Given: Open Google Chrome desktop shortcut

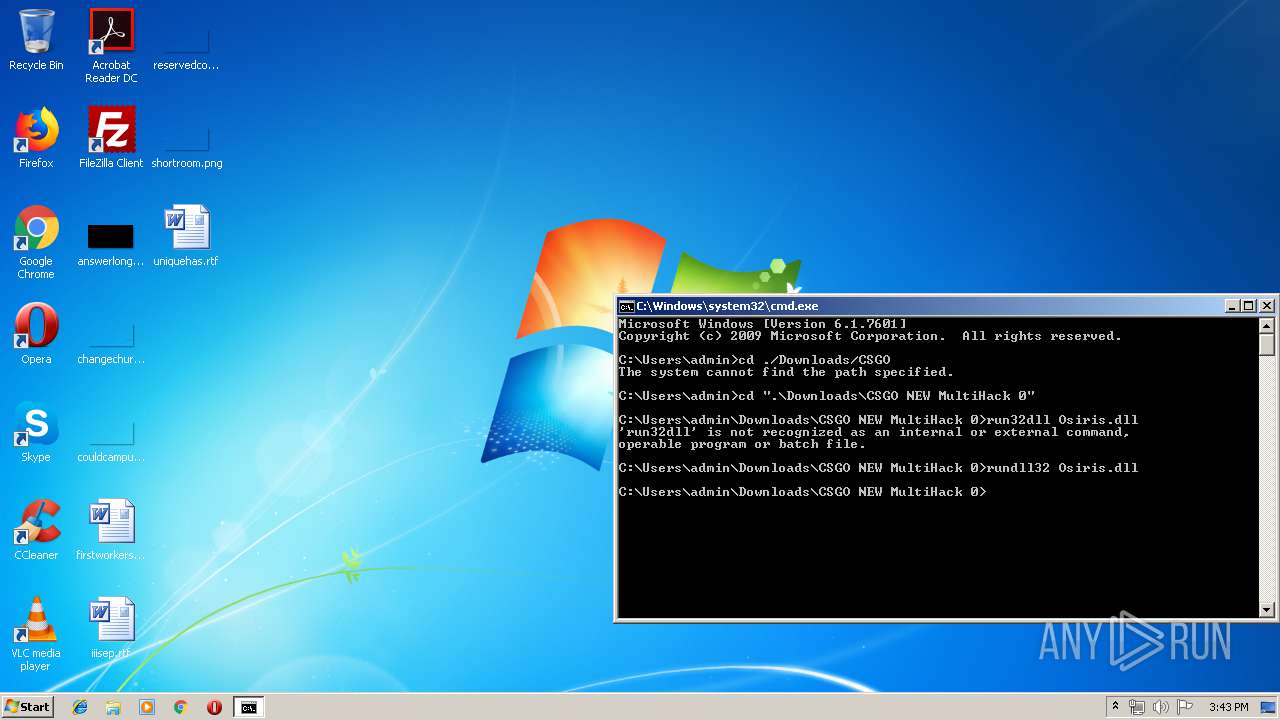Looking at the screenshot, I should 36,242.
